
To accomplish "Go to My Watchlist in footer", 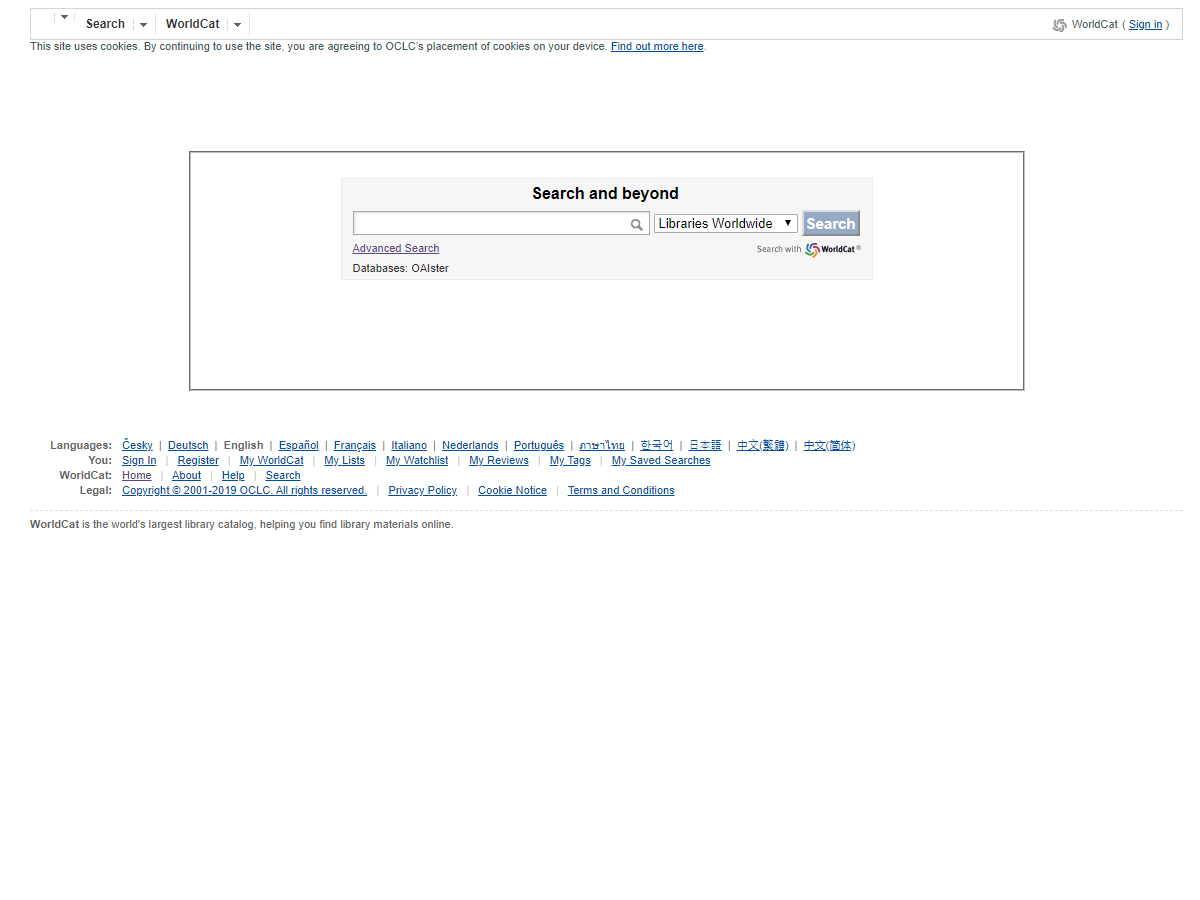I will pos(417,460).
